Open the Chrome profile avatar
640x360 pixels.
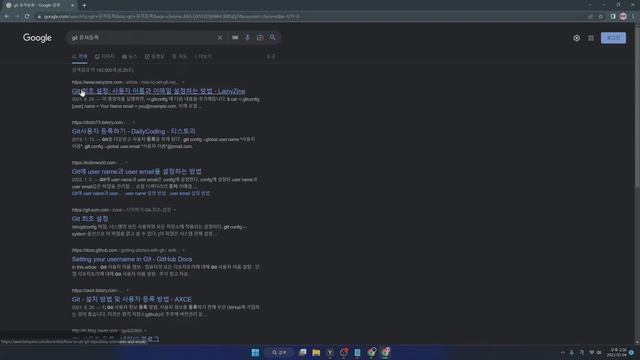coord(623,16)
